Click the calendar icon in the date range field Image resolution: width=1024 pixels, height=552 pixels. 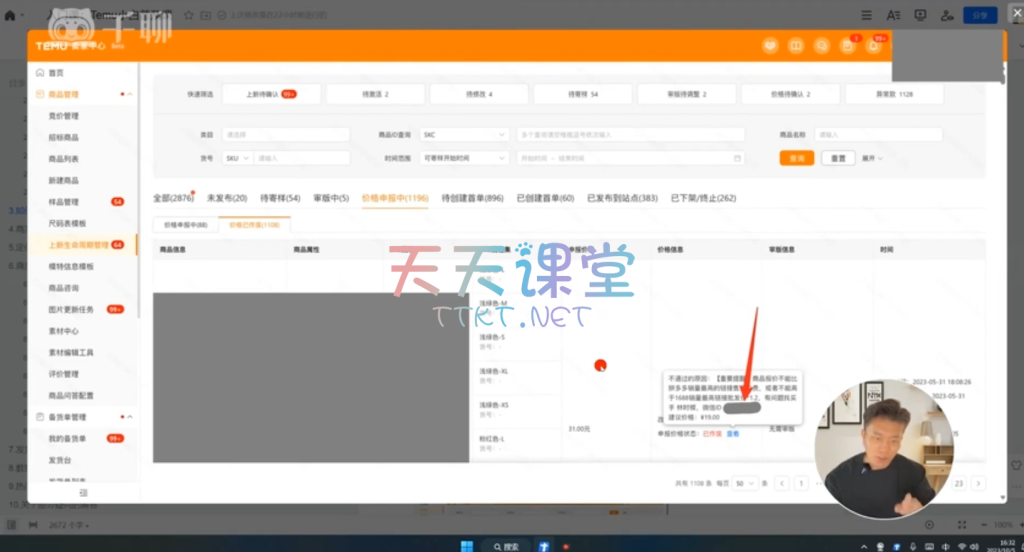737,158
